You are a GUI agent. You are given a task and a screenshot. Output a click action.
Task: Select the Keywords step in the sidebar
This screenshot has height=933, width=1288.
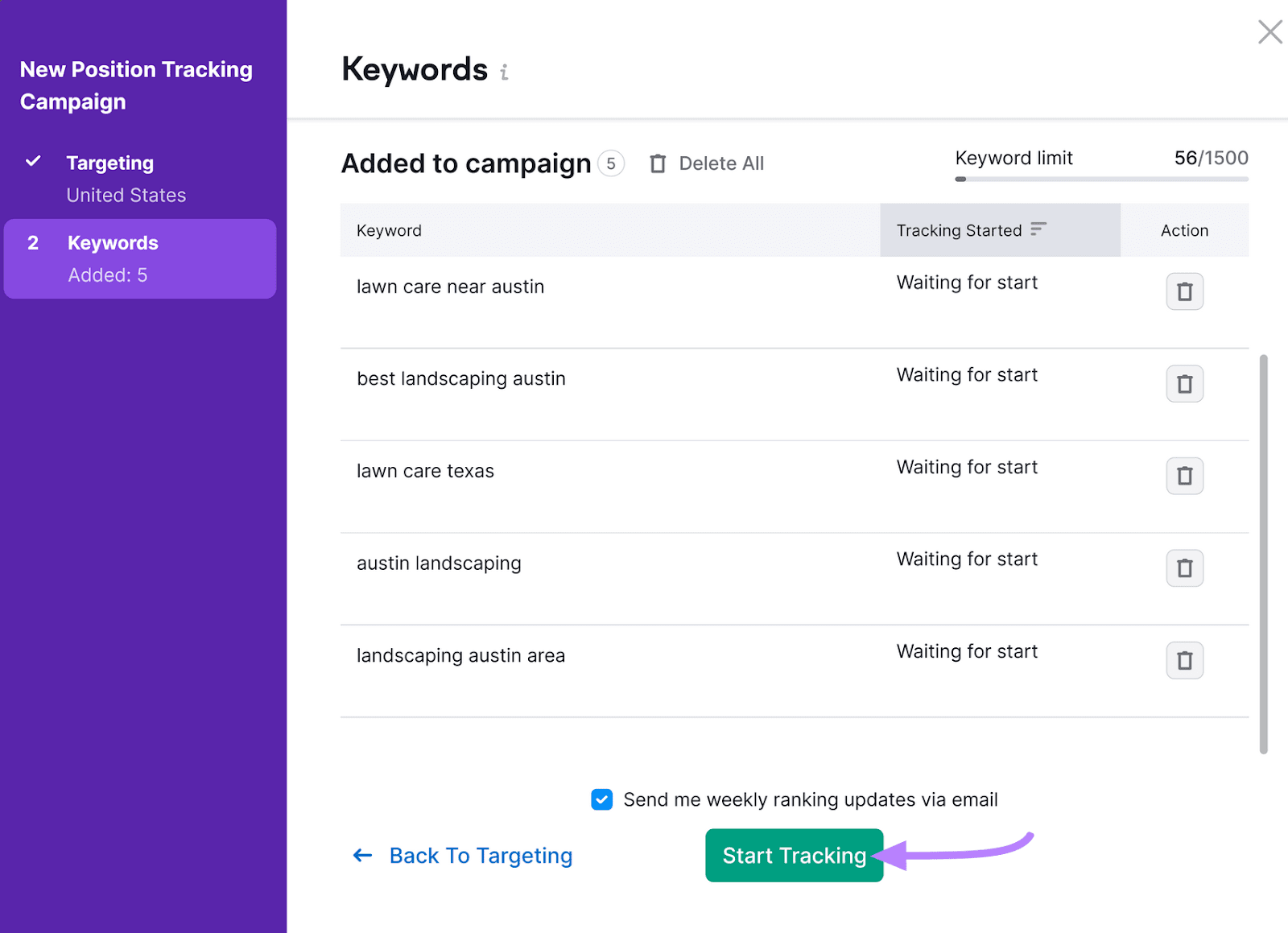point(113,242)
